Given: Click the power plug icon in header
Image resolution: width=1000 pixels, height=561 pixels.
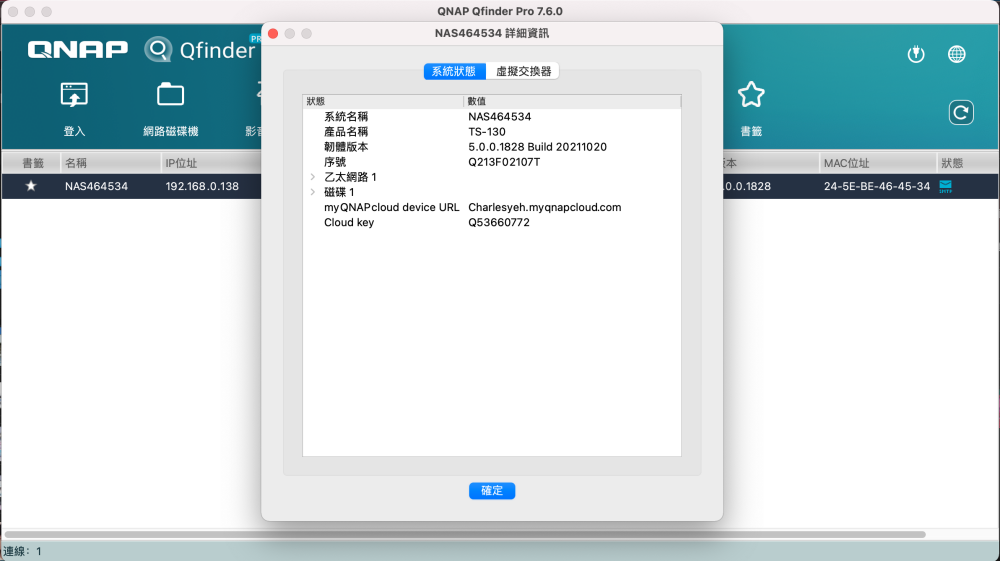Looking at the screenshot, I should [x=916, y=54].
